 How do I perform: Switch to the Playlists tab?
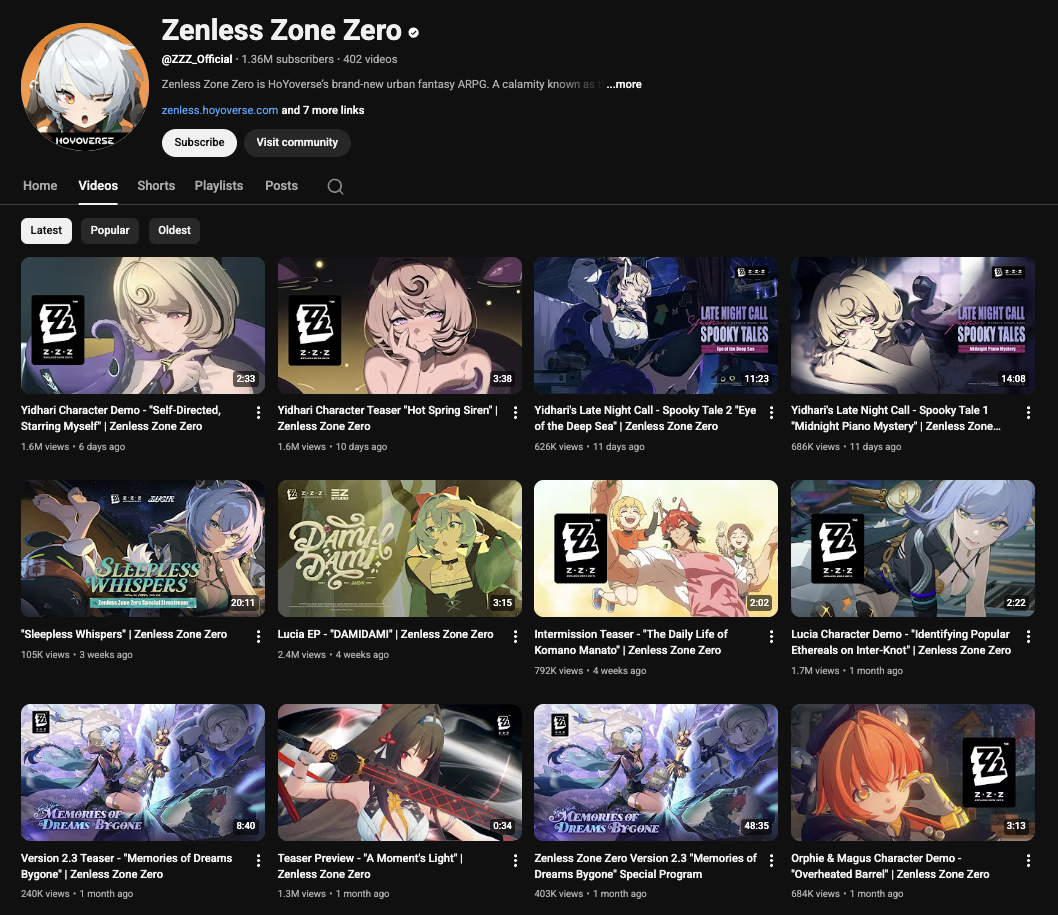click(x=219, y=186)
